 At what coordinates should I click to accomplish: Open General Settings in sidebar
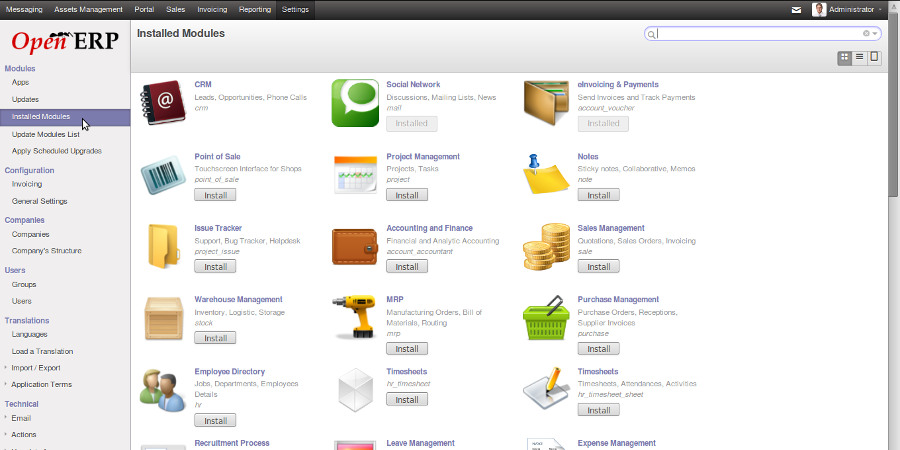[40, 201]
